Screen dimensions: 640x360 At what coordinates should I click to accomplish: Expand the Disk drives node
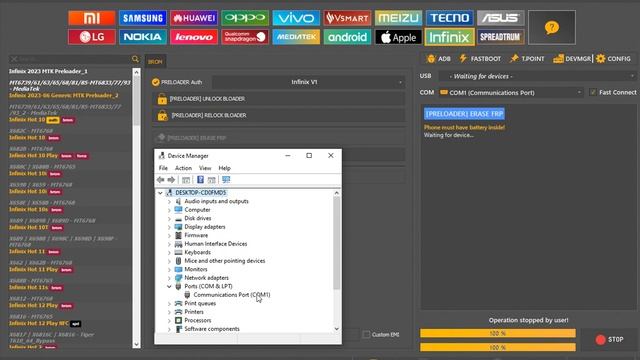169,218
